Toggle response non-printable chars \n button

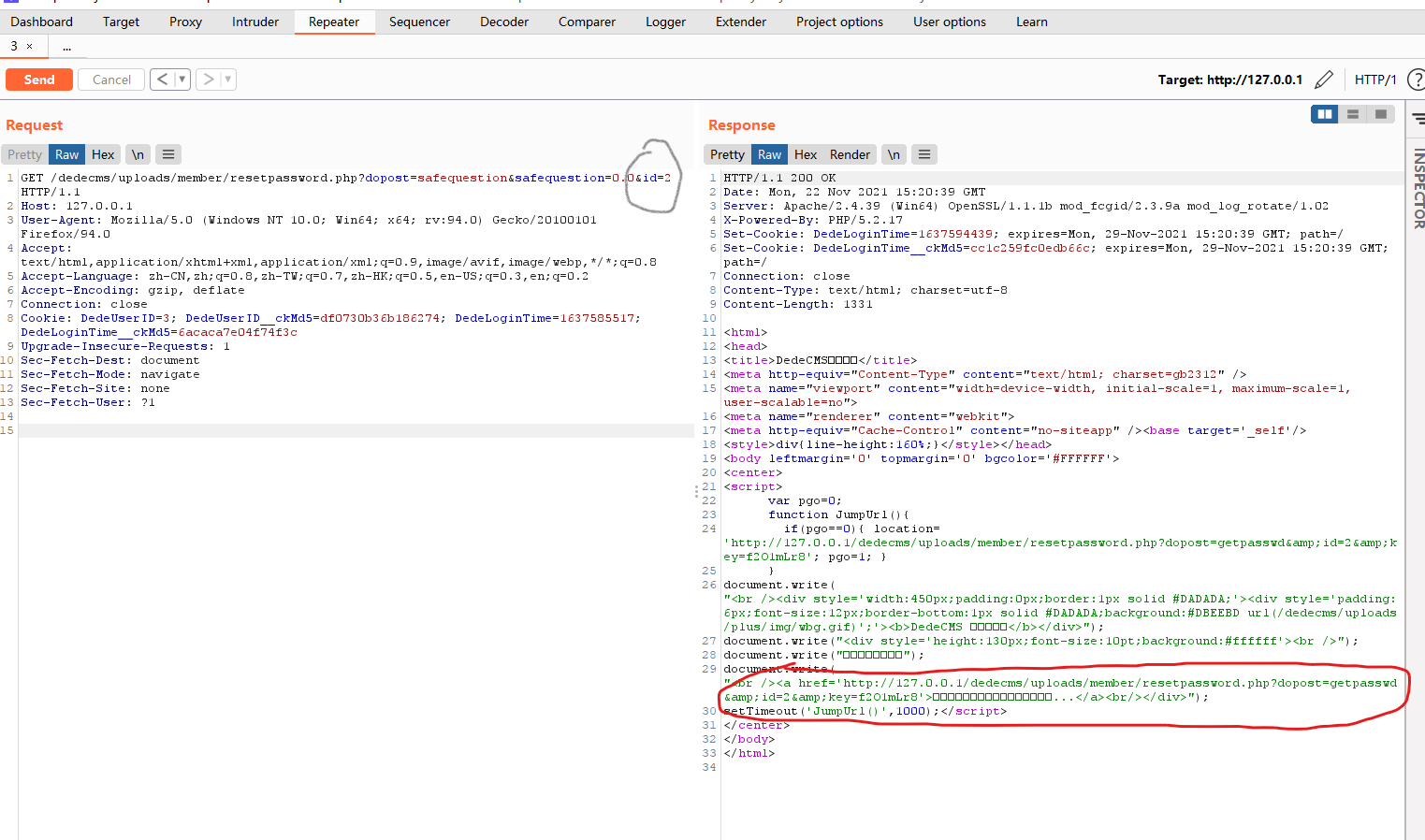tap(894, 154)
